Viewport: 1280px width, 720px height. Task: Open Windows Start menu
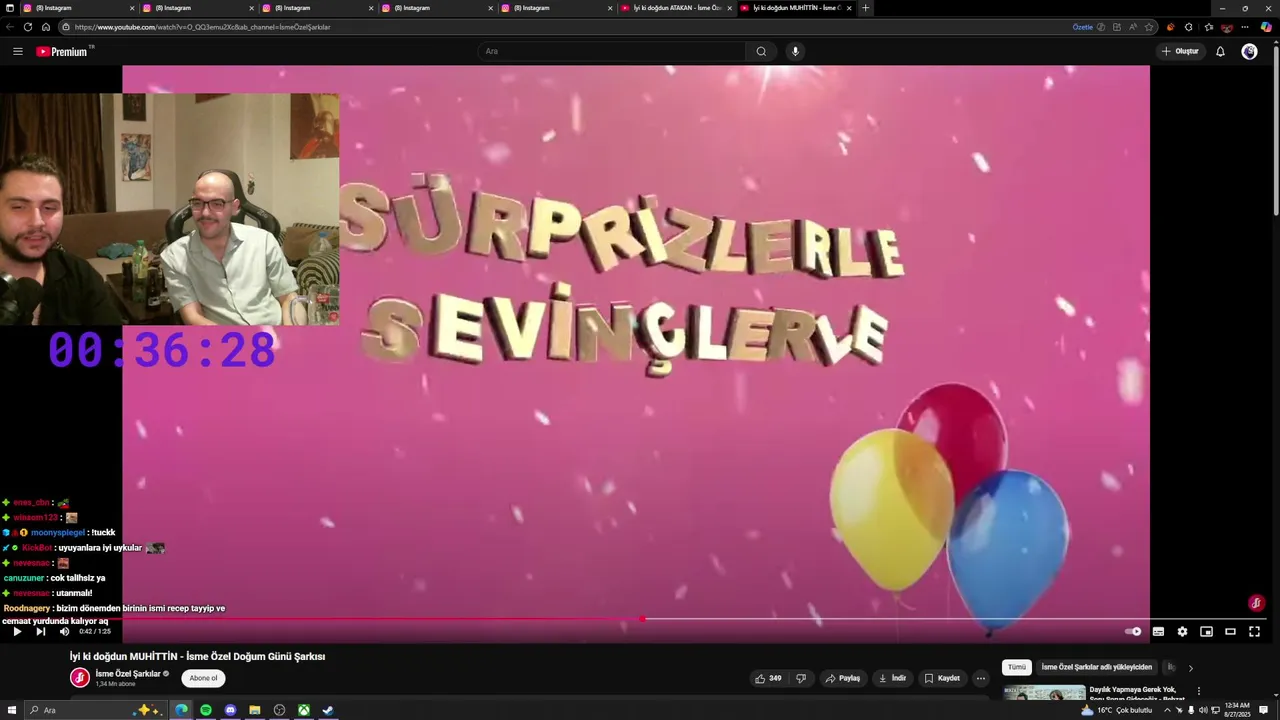[x=11, y=710]
